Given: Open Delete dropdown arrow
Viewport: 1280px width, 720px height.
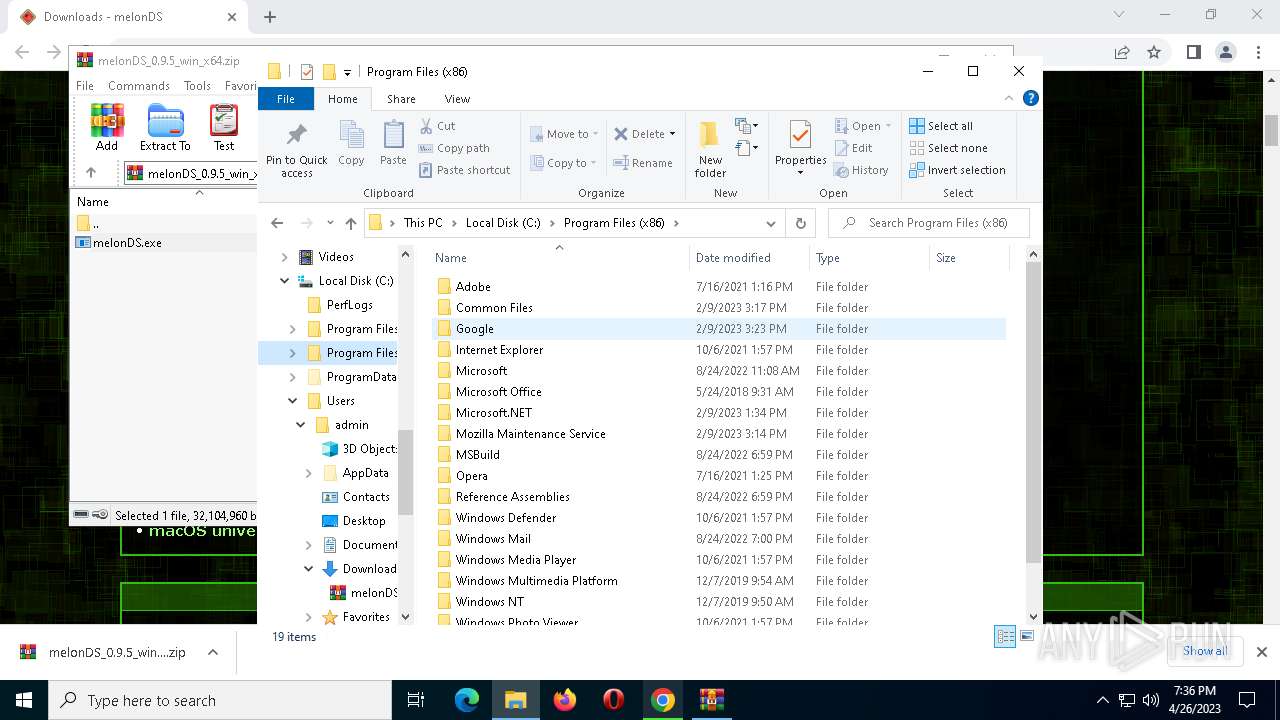Looking at the screenshot, I should (x=672, y=134).
